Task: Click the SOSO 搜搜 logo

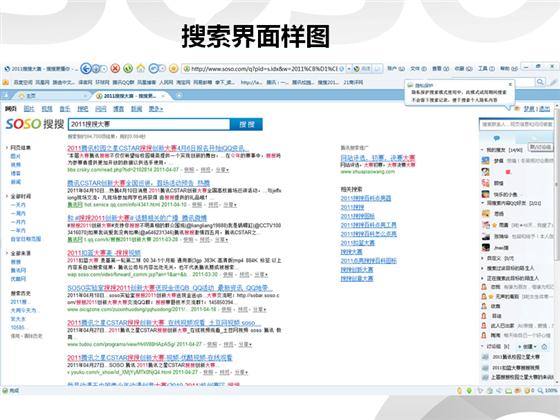Action: click(34, 124)
